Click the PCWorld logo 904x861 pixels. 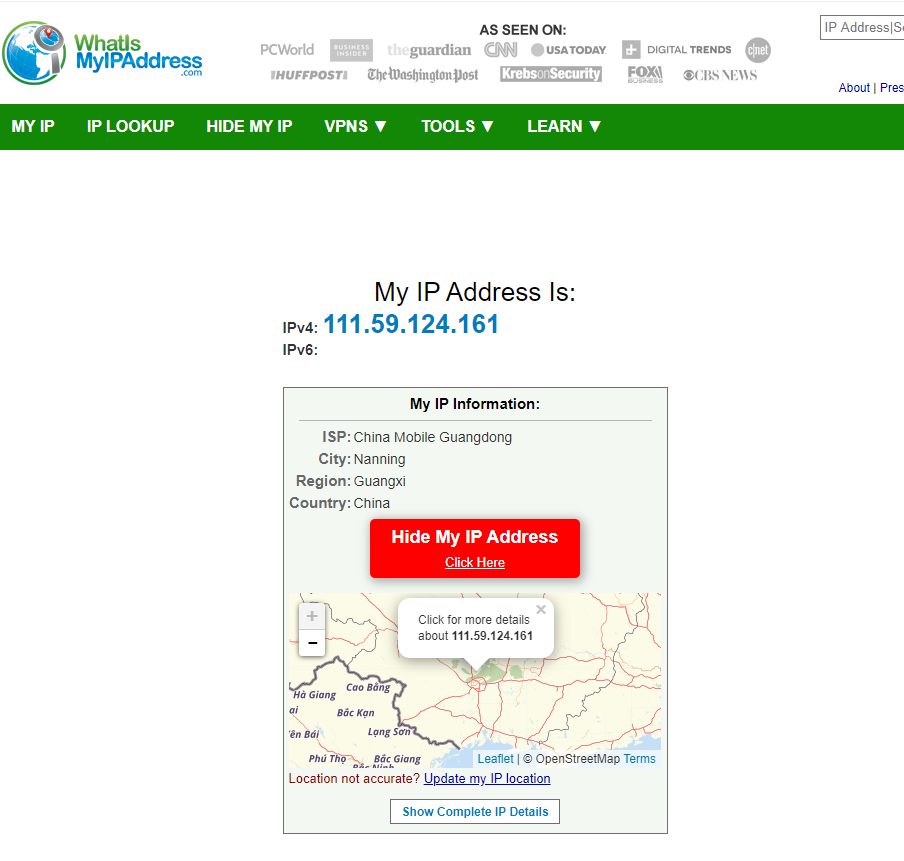click(x=287, y=50)
